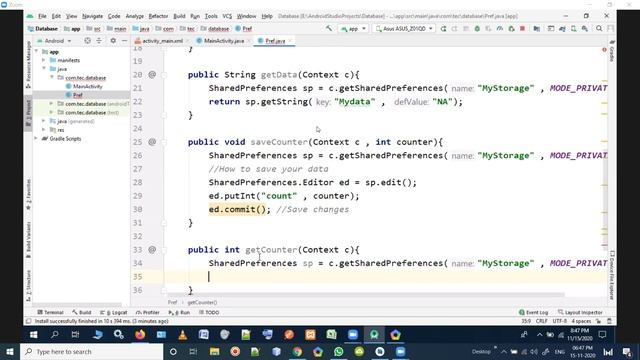640x360 pixels.
Task: Open the Profiler tool window
Action: tap(147, 312)
